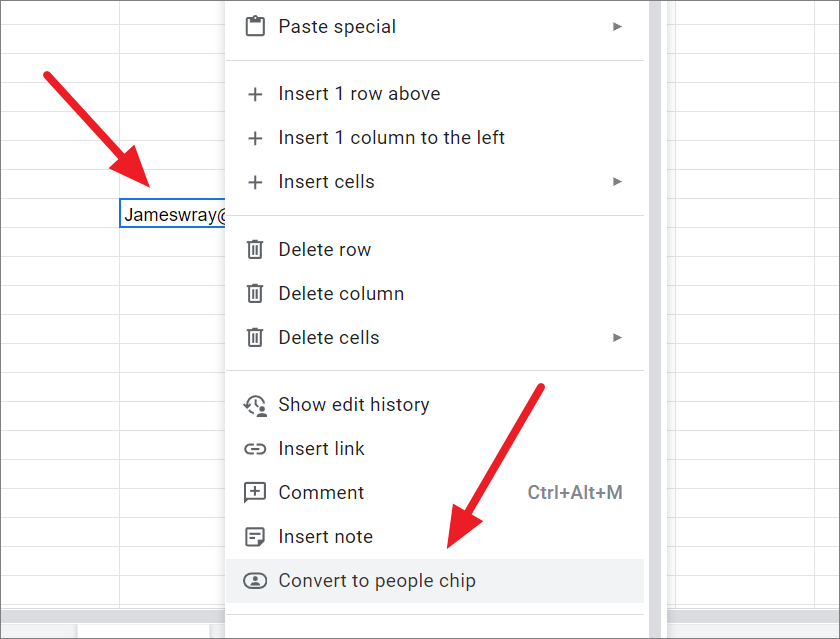
Task: Click the plus icon beside Insert 1 column left
Action: 255,137
